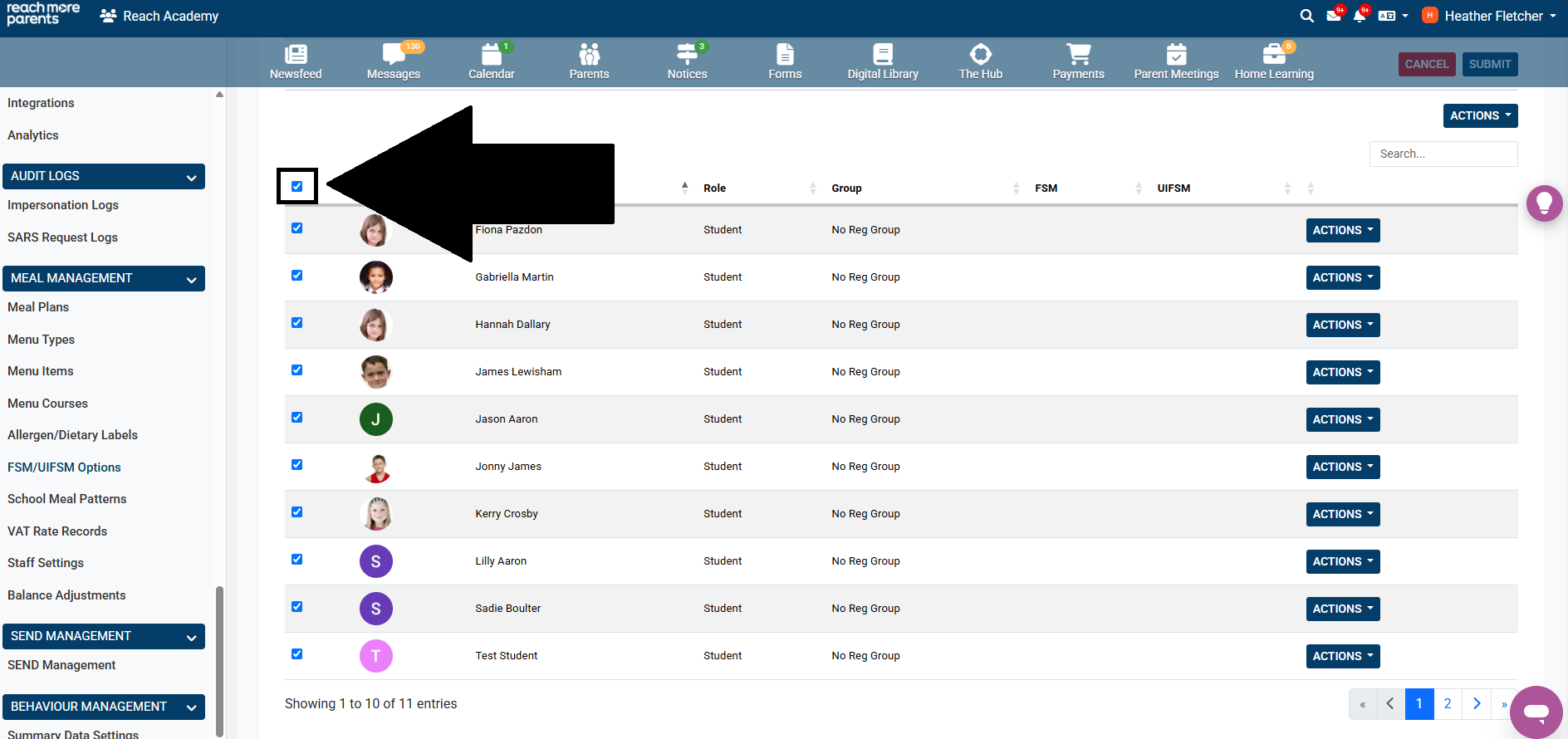Image resolution: width=1568 pixels, height=739 pixels.
Task: Open the Actions dropdown for Jason Aaron
Action: (1342, 420)
